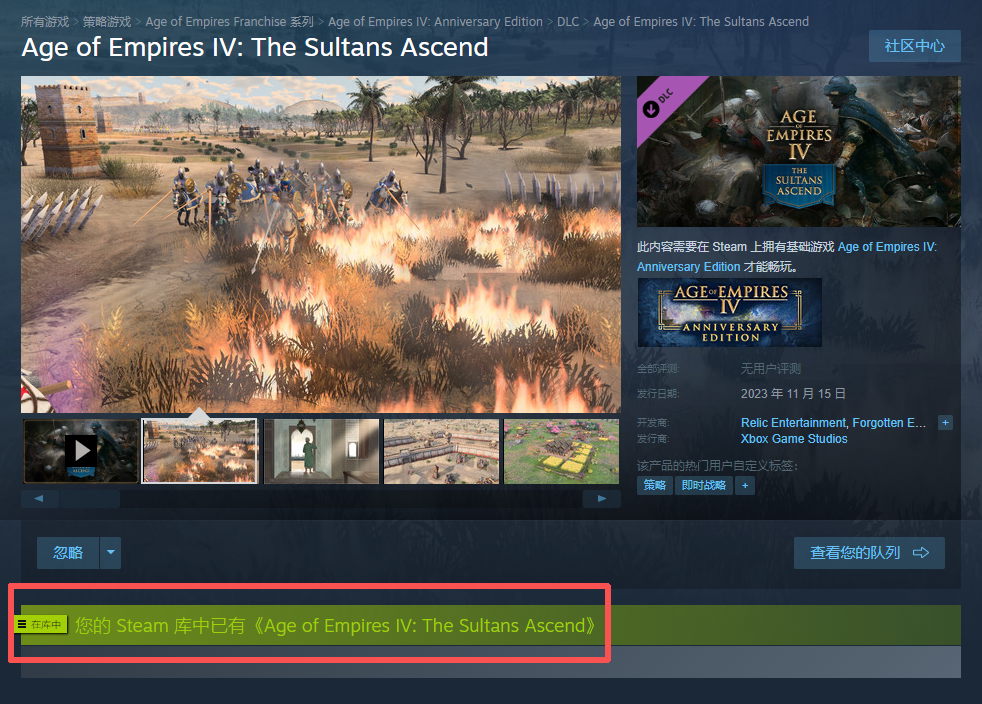Viewport: 982px width, 704px height.
Task: Click the 在库中 library badge icon
Action: pyautogui.click(x=41, y=624)
